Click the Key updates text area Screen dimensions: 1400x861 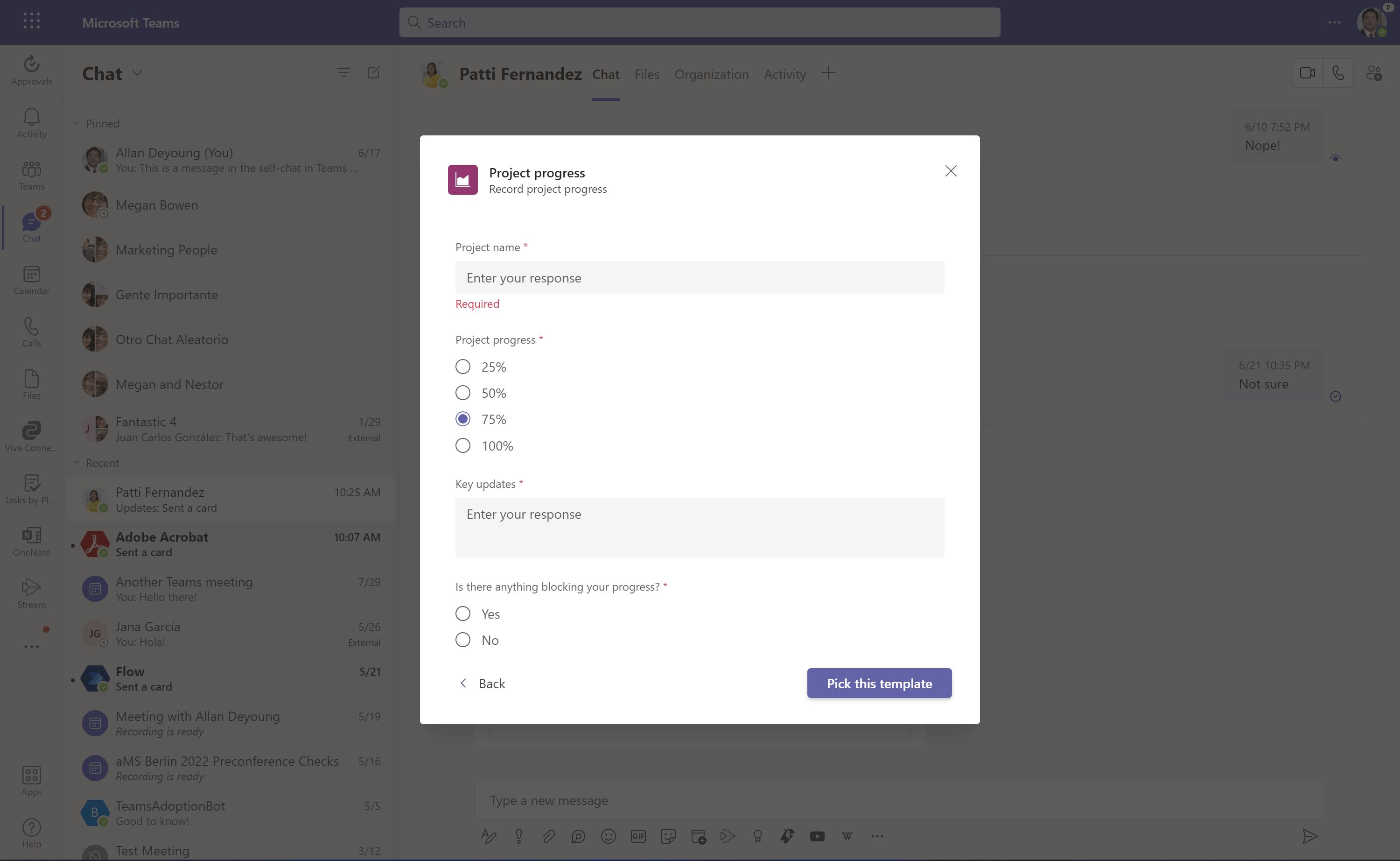pyautogui.click(x=700, y=527)
